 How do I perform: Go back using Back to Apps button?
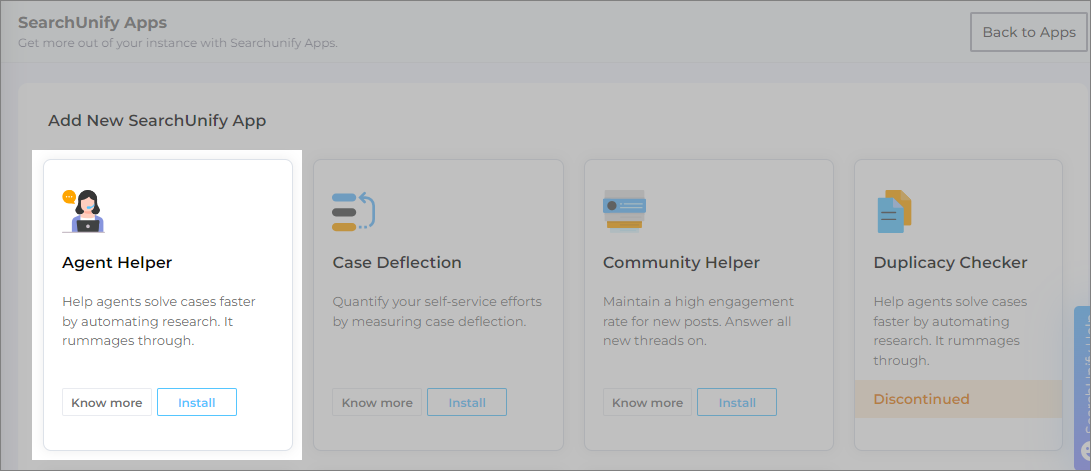[1028, 32]
